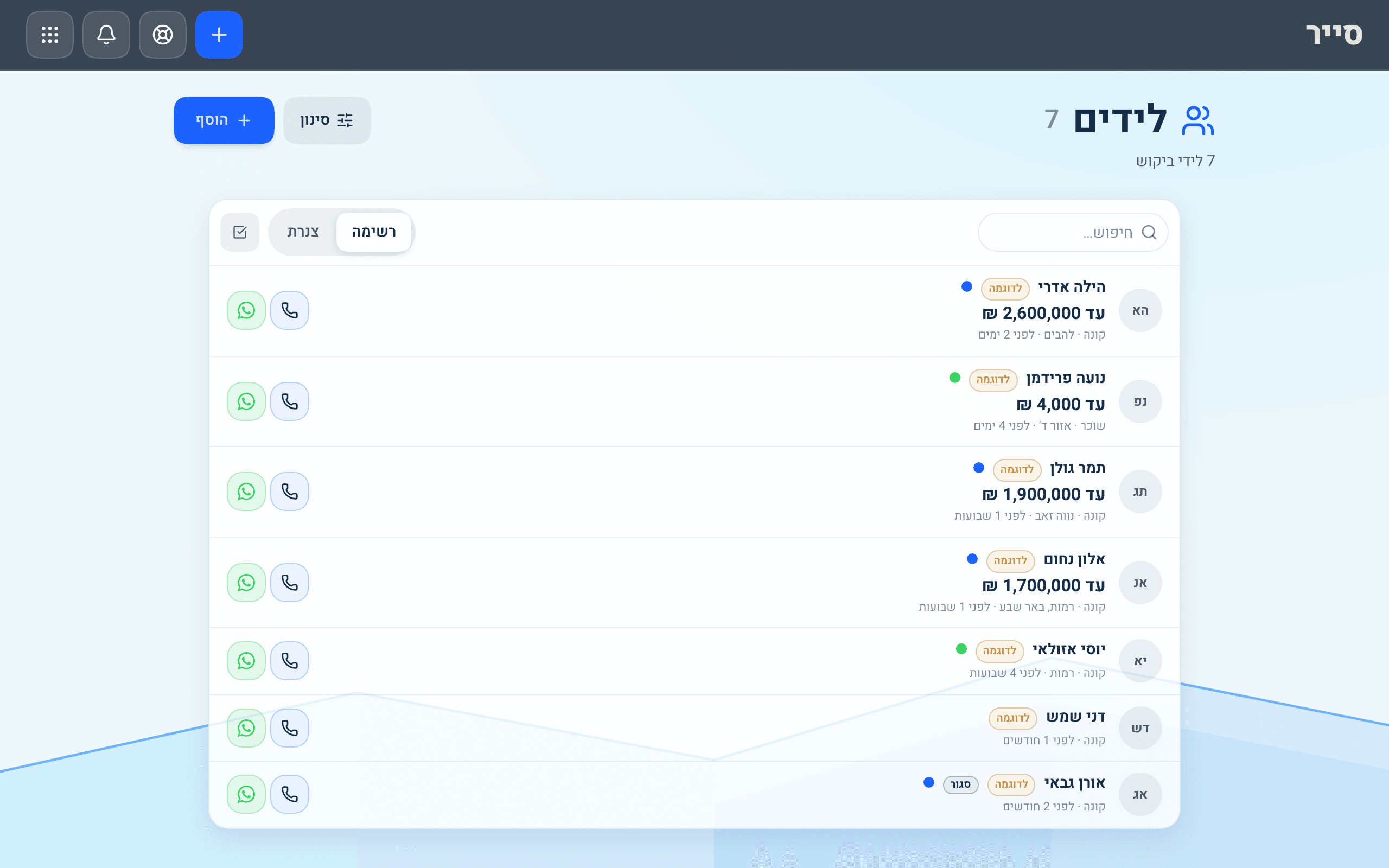
Task: Click the סייר logo
Action: tap(1334, 34)
